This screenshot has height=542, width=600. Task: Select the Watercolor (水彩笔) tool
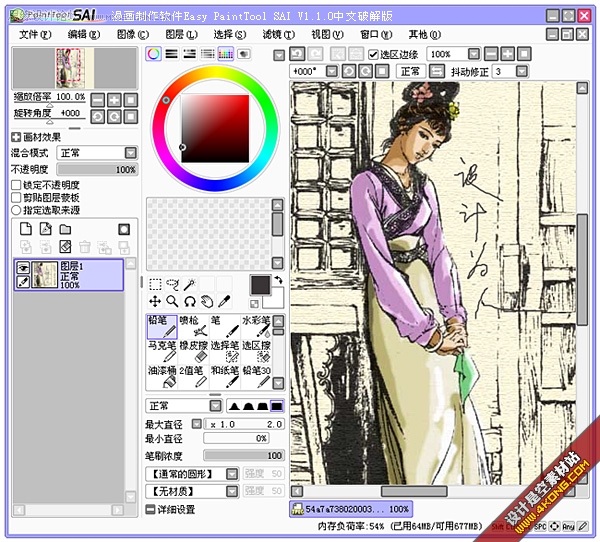point(256,327)
